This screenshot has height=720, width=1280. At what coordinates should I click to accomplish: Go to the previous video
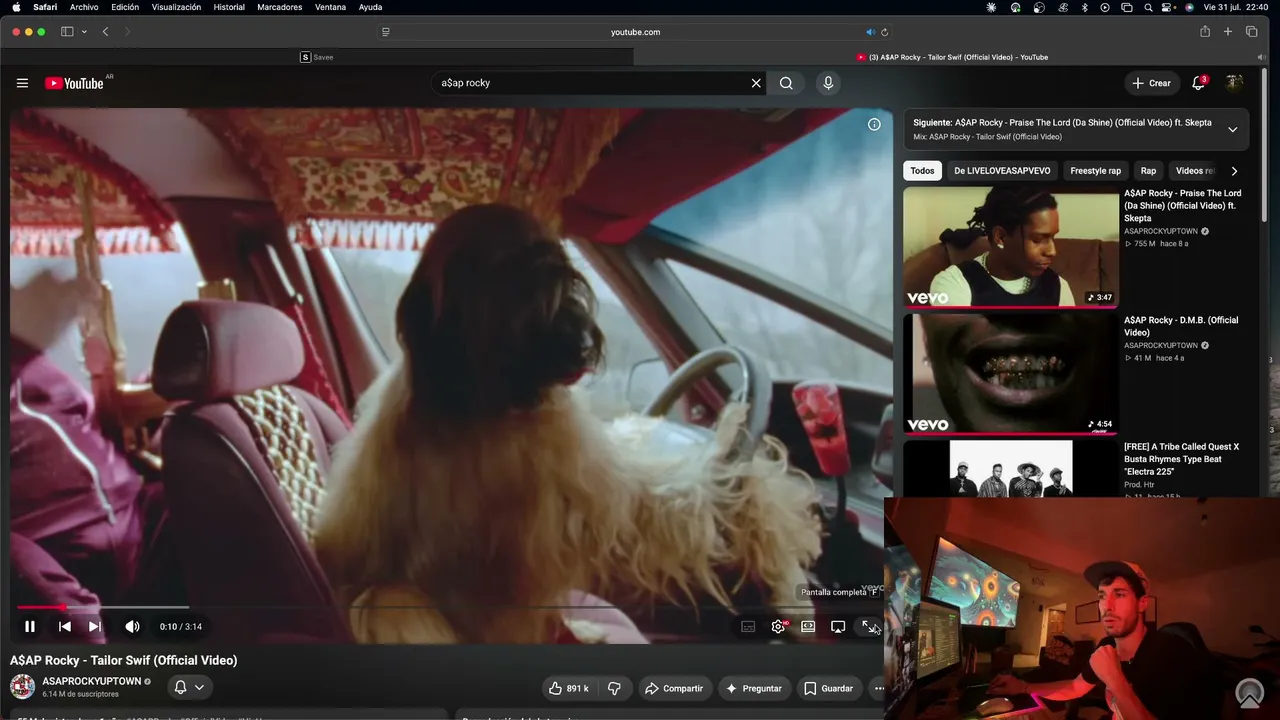tap(64, 626)
